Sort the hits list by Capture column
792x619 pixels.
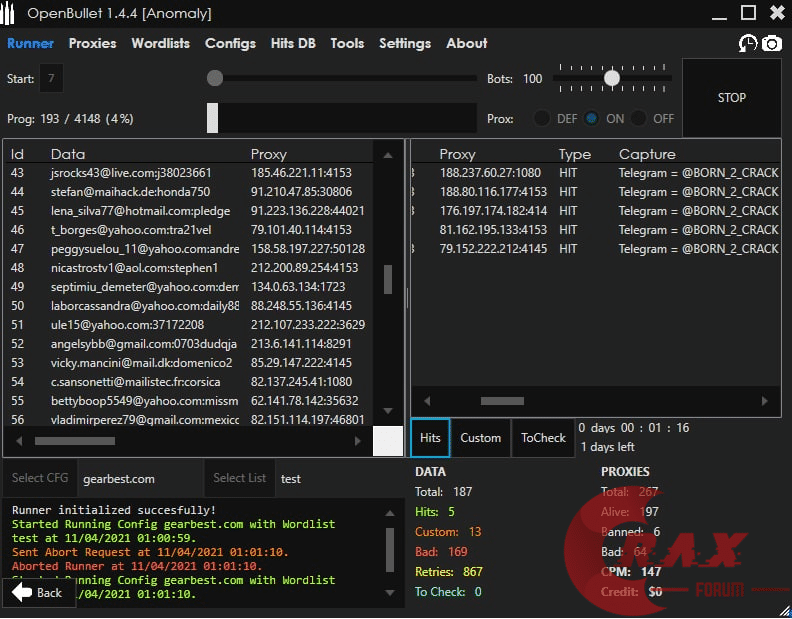(647, 154)
